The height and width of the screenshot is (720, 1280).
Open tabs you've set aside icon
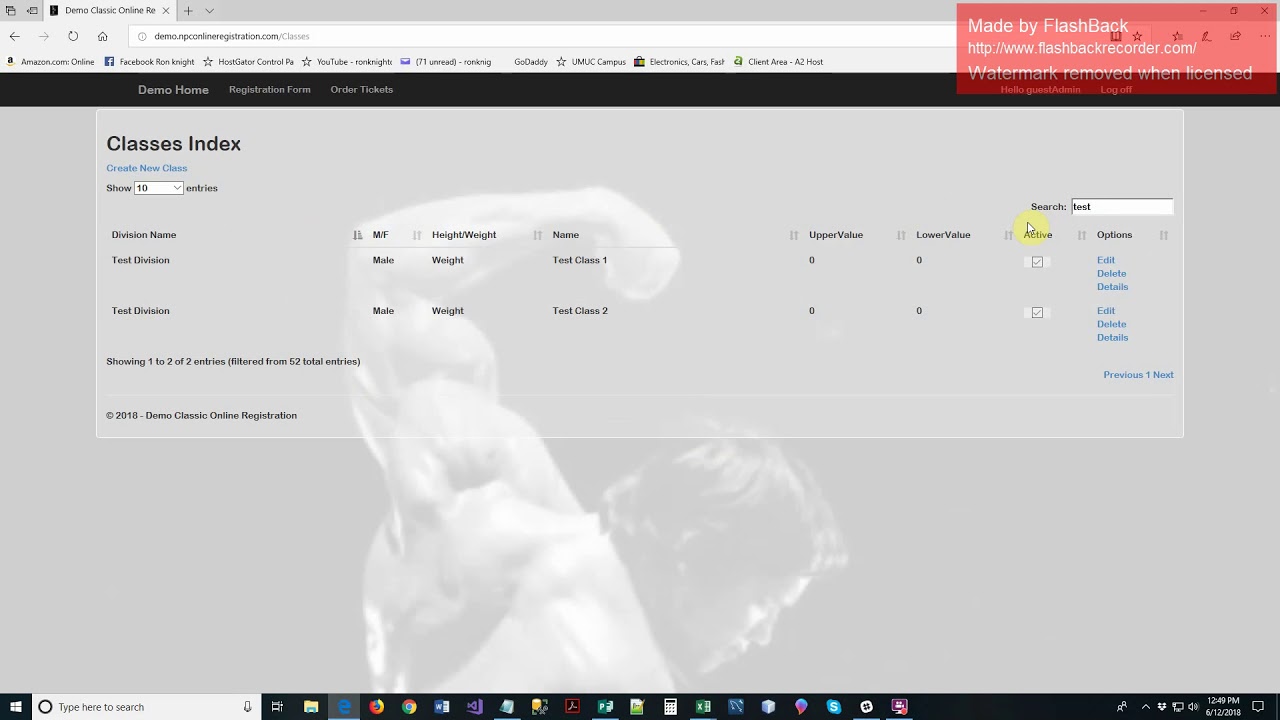(x=11, y=10)
